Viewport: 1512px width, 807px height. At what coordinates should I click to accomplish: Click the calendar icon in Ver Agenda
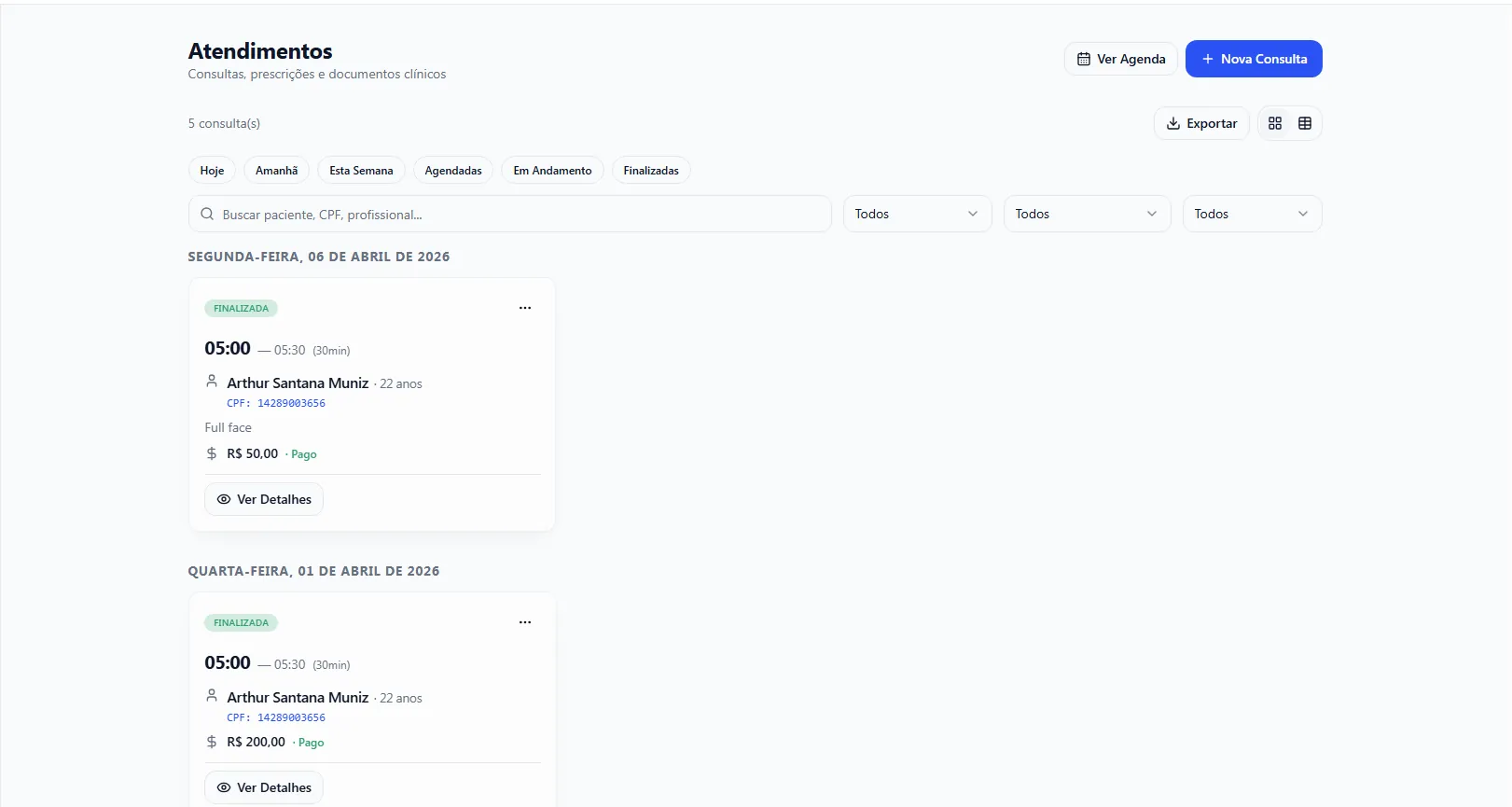pyautogui.click(x=1084, y=59)
